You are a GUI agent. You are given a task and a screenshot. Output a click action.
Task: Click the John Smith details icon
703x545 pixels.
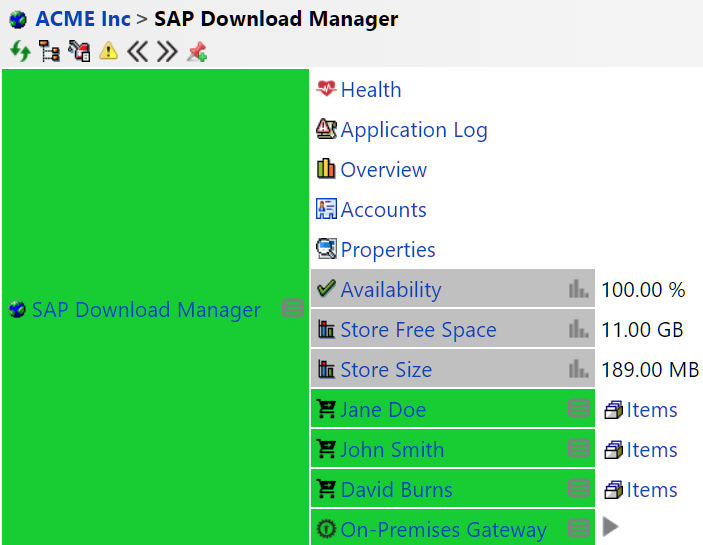pos(578,450)
